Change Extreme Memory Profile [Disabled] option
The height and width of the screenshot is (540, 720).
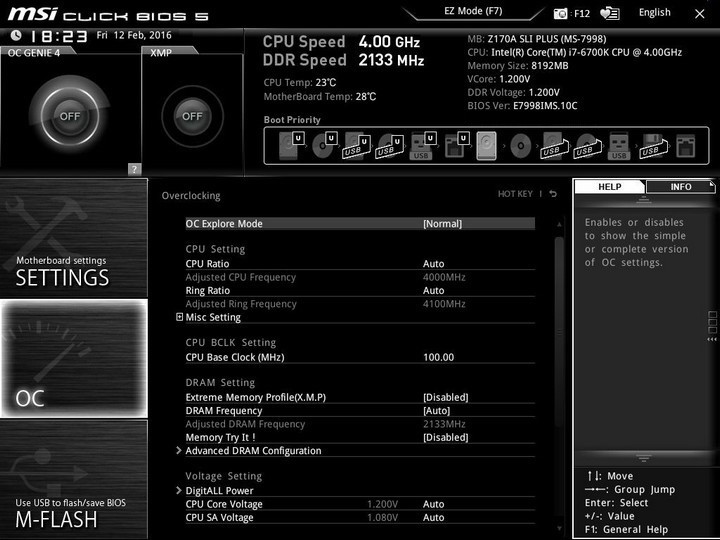click(x=446, y=397)
